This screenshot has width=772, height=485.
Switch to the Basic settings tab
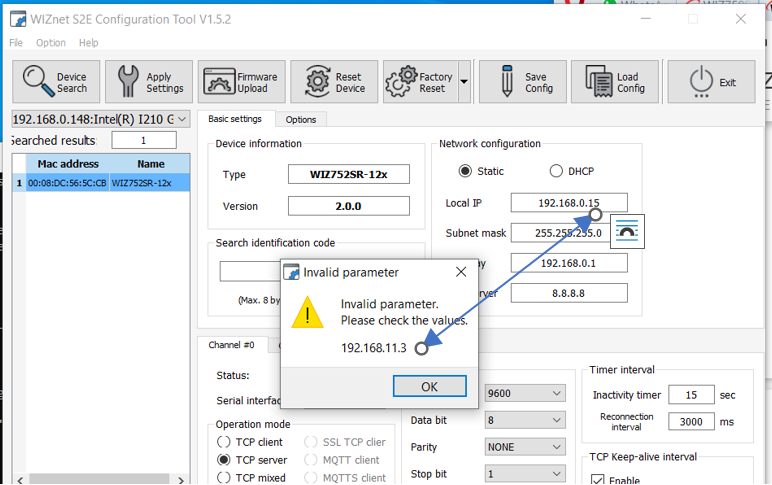pos(235,119)
